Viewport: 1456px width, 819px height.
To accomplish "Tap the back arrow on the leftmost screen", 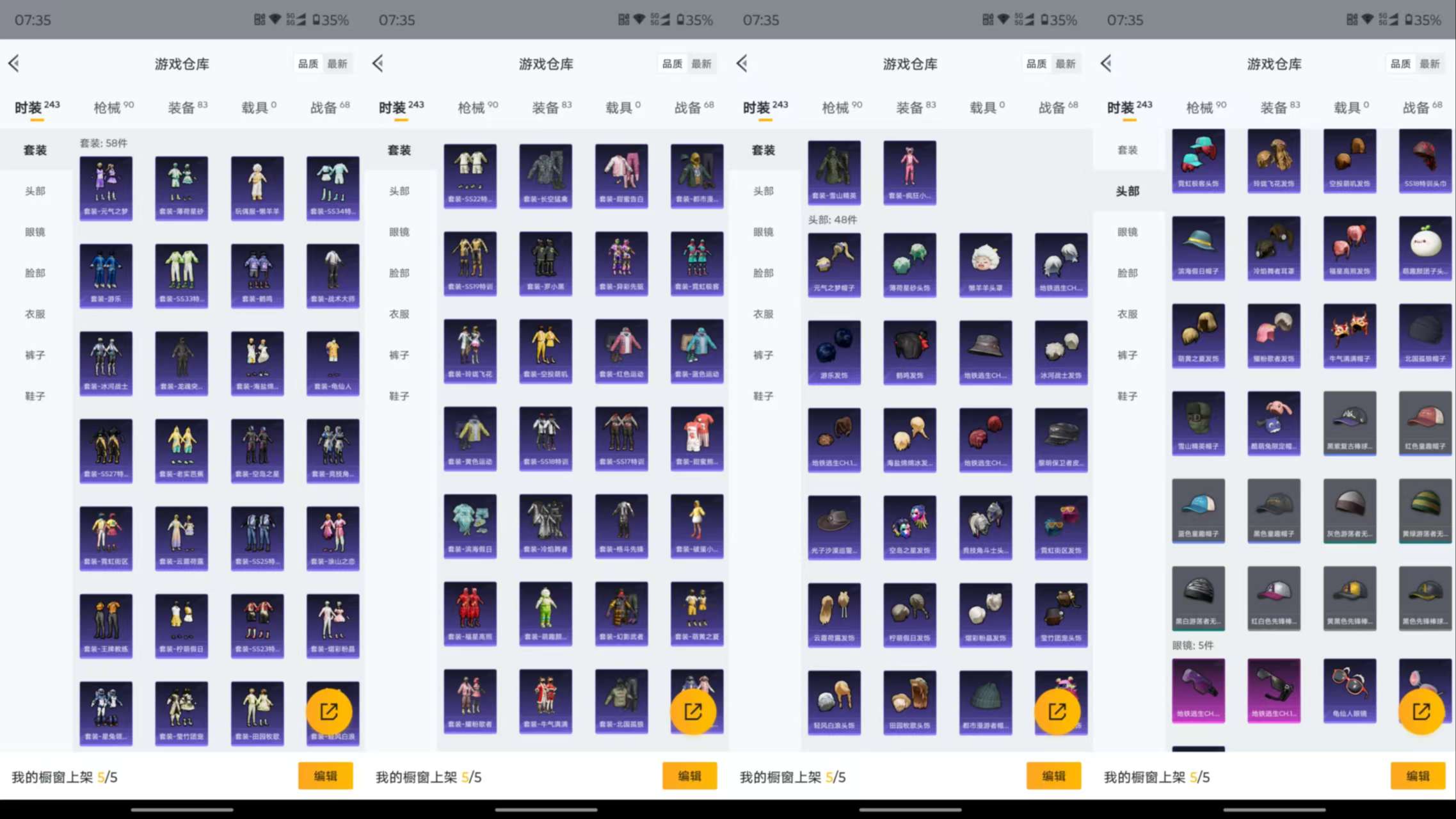I will click(13, 63).
